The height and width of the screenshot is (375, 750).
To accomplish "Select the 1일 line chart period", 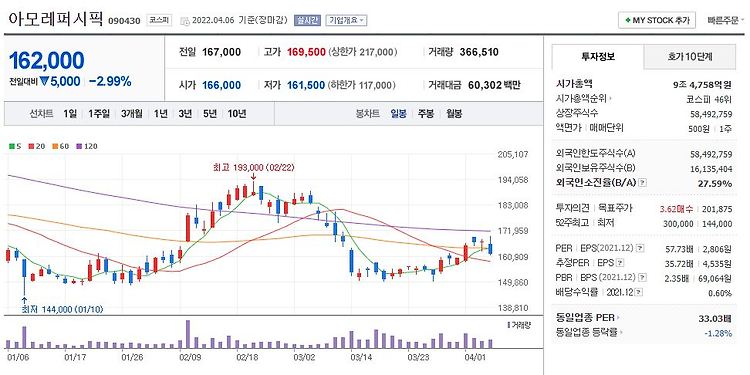I will pos(70,114).
